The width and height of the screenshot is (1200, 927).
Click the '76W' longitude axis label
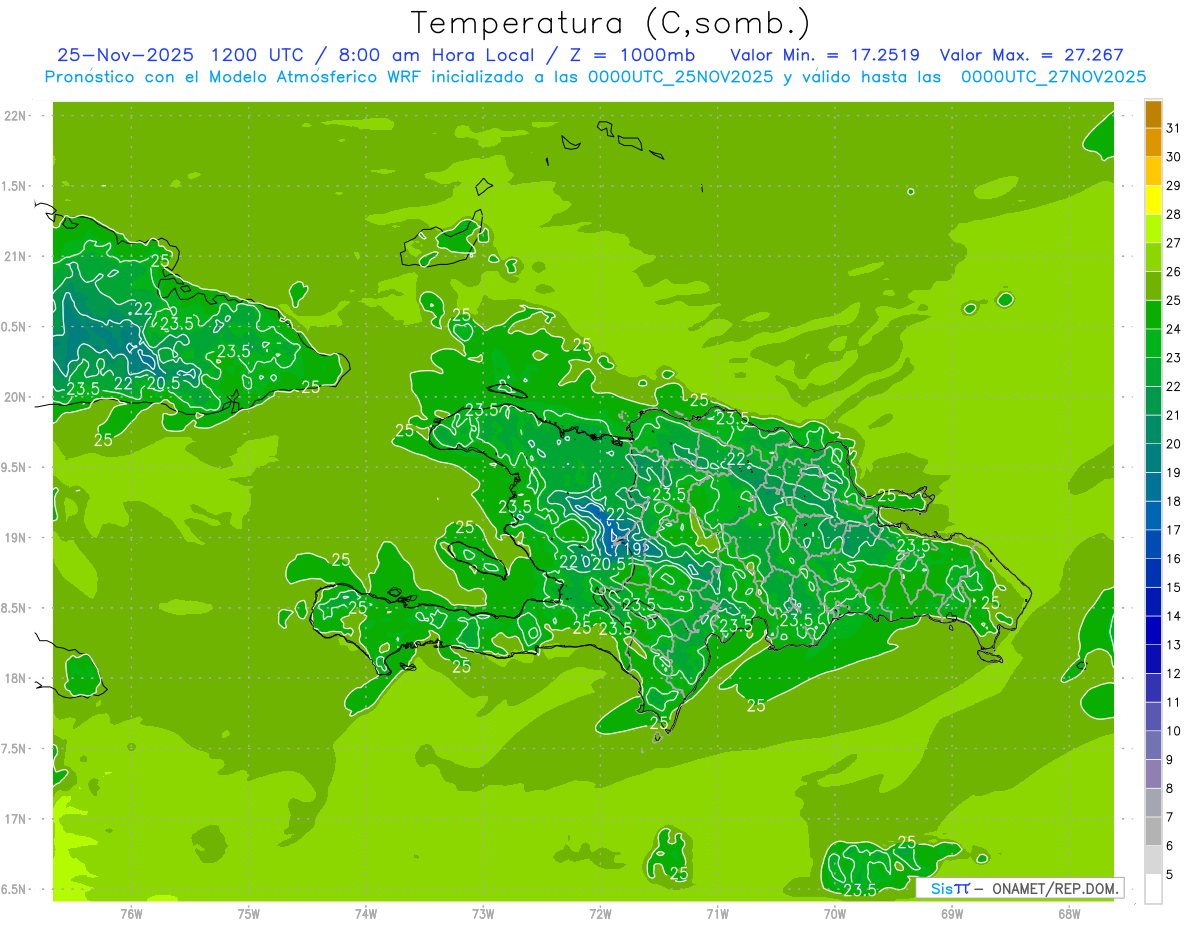point(131,913)
